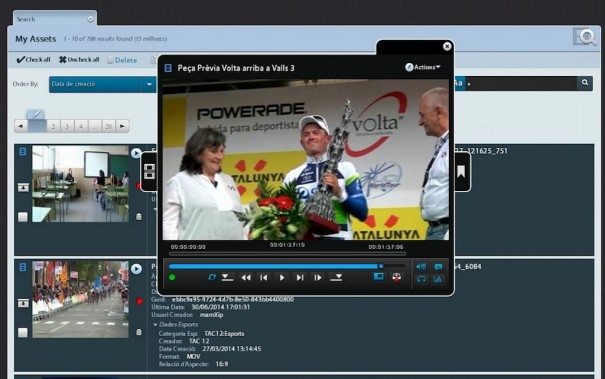Open the bookmark panel tab
The width and height of the screenshot is (605, 379).
click(x=461, y=172)
